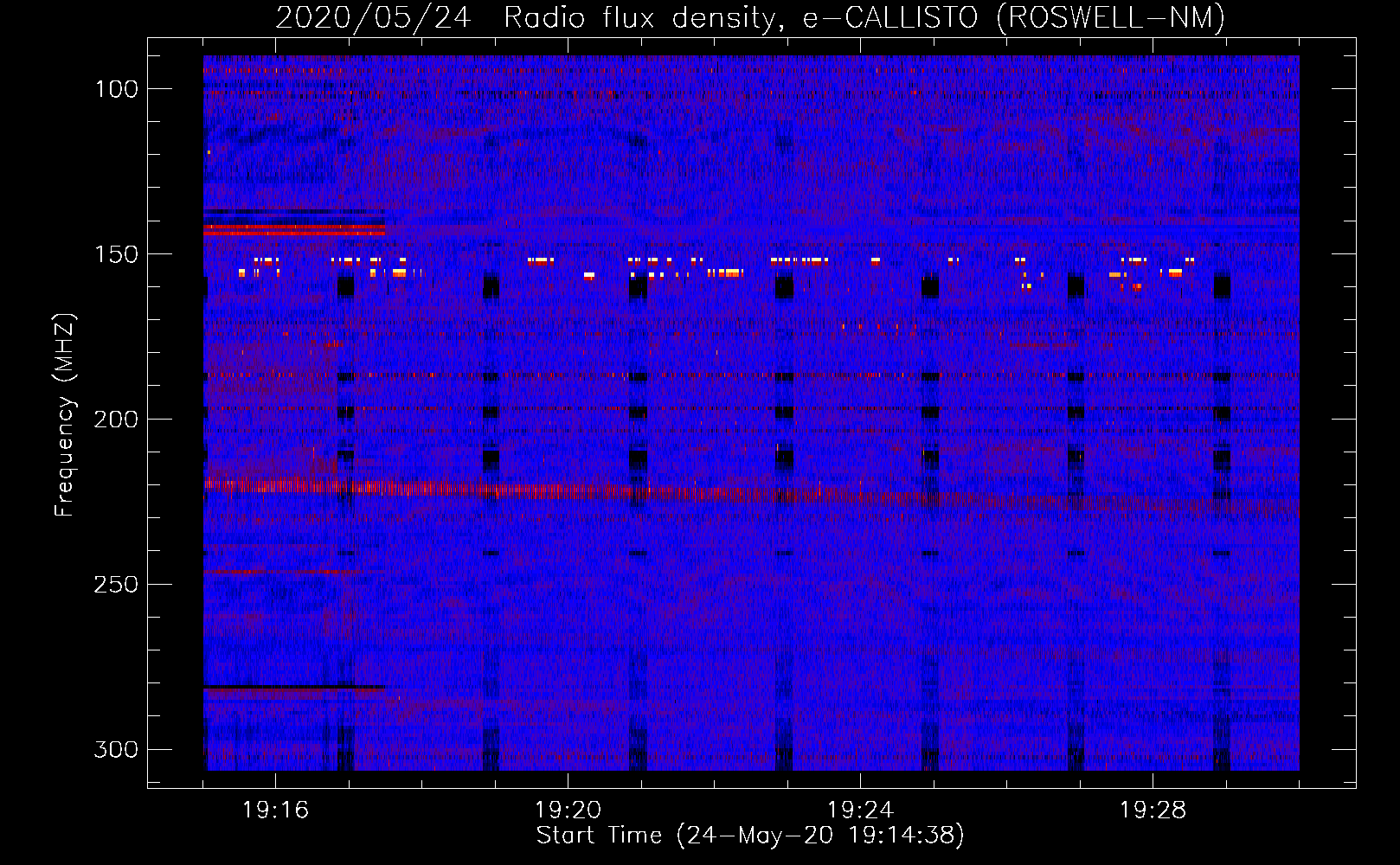
Task: Click the plot title 'Radio flux density, e-CALLISTO (ROSWELL-NM)'
Action: click(864, 17)
